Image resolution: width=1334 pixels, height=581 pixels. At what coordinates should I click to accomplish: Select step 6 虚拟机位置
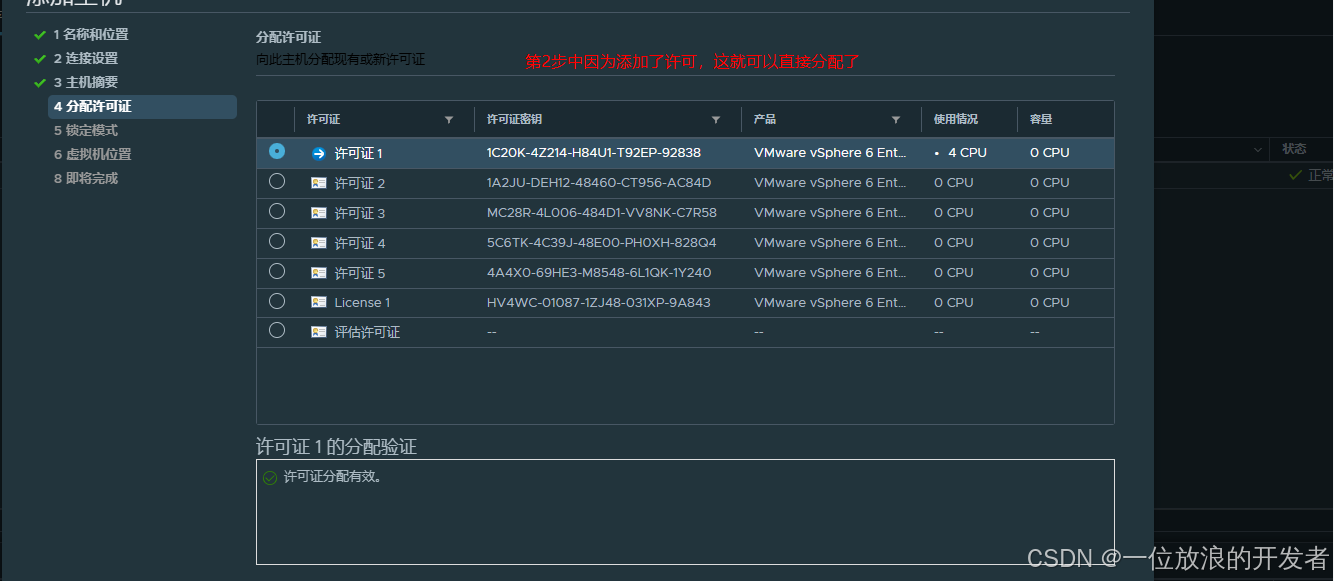pos(93,154)
